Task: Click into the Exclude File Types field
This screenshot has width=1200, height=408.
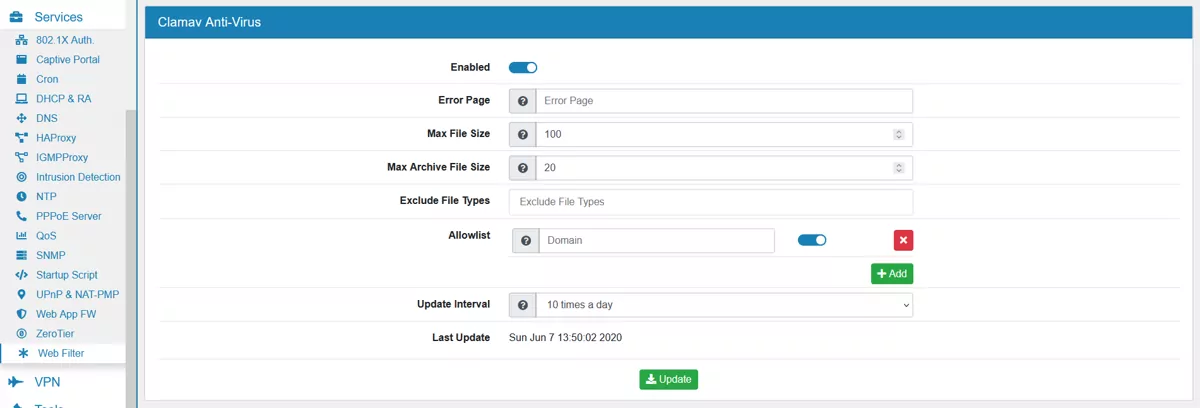Action: (x=710, y=202)
